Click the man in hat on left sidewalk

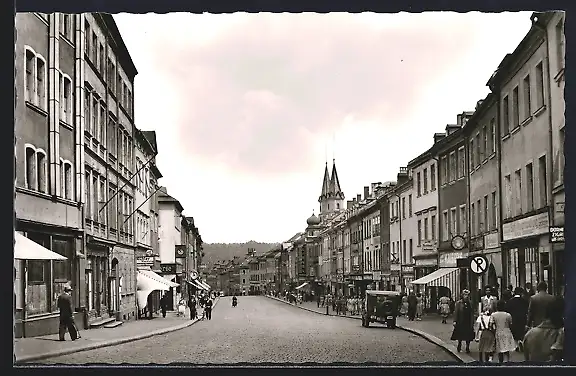tap(67, 312)
